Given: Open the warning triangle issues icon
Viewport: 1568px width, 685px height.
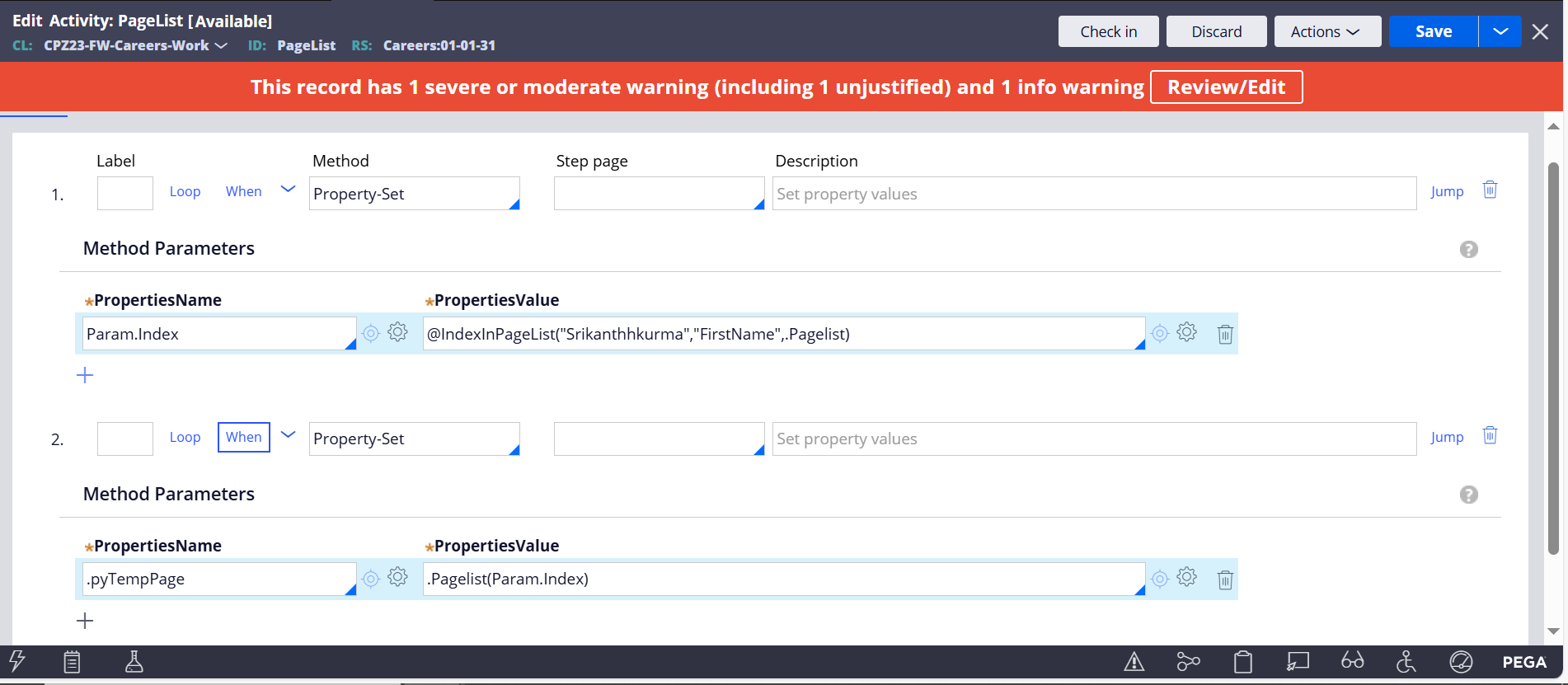Looking at the screenshot, I should pos(1134,662).
